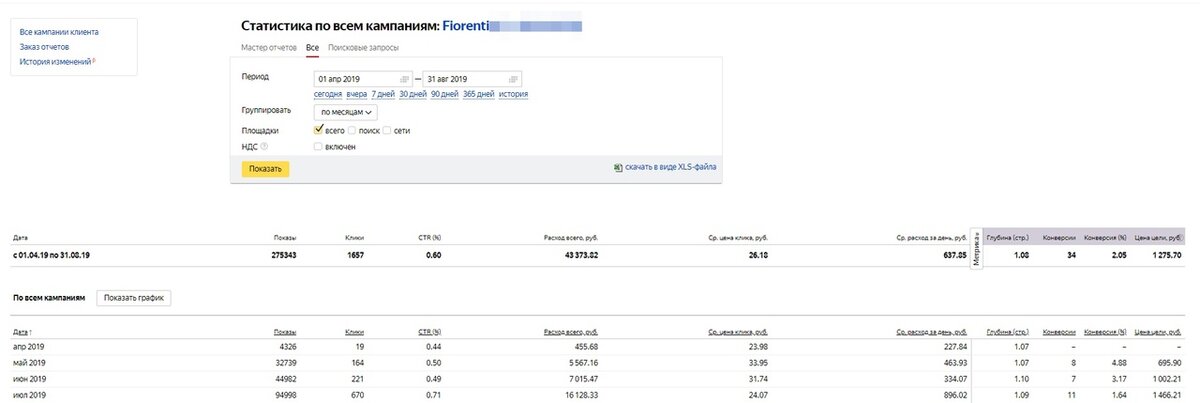
Task: Open 'Все кампании клиента' sidebar link
Action: [x=59, y=32]
